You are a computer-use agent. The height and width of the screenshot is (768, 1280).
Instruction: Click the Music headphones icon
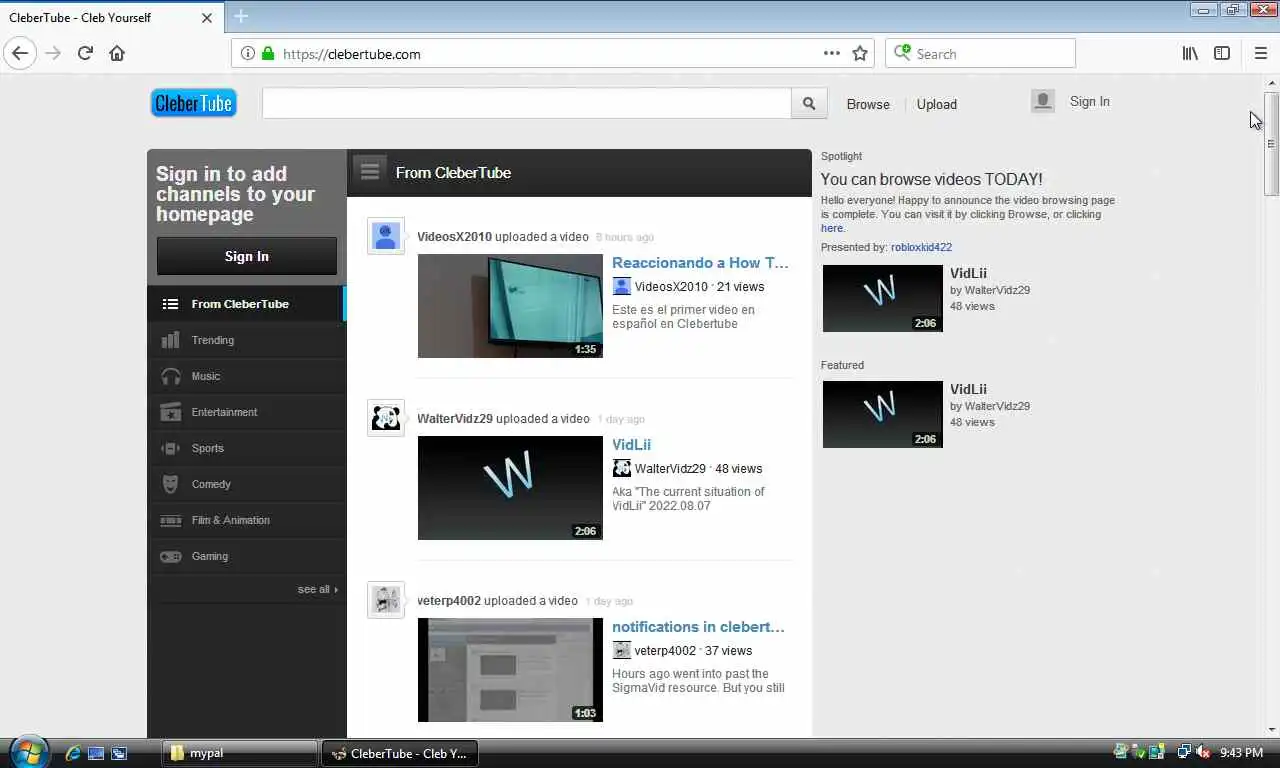coord(170,376)
